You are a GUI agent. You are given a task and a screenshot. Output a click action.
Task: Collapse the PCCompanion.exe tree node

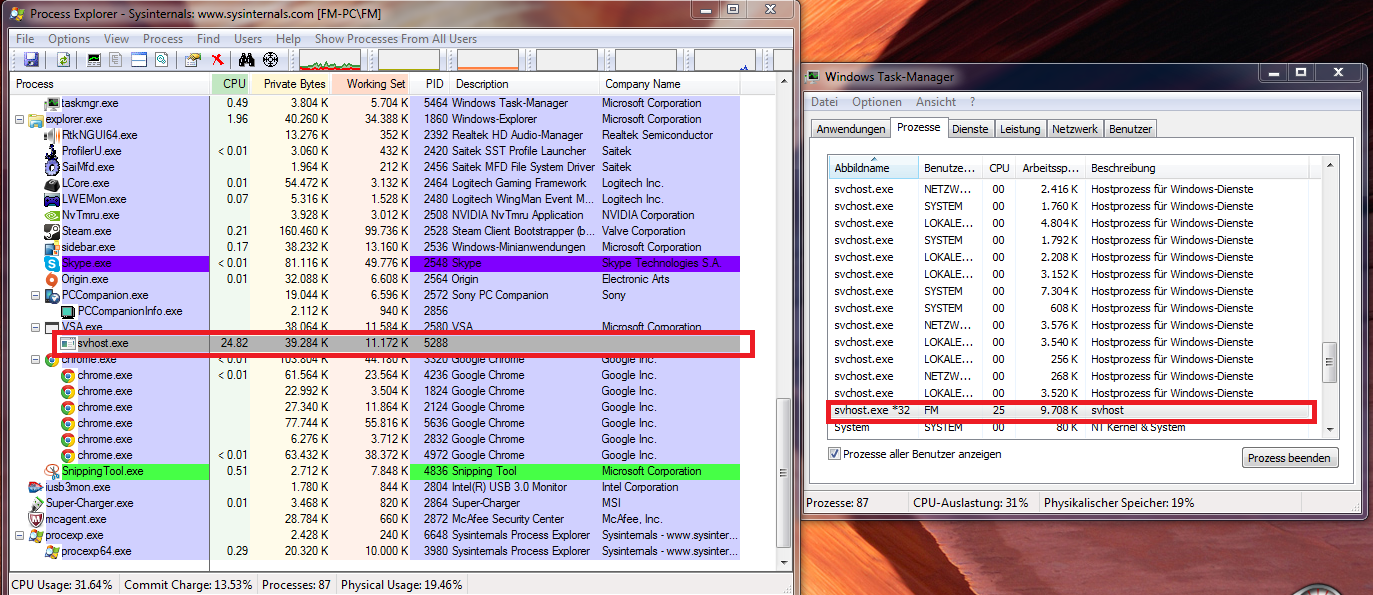click(x=37, y=295)
